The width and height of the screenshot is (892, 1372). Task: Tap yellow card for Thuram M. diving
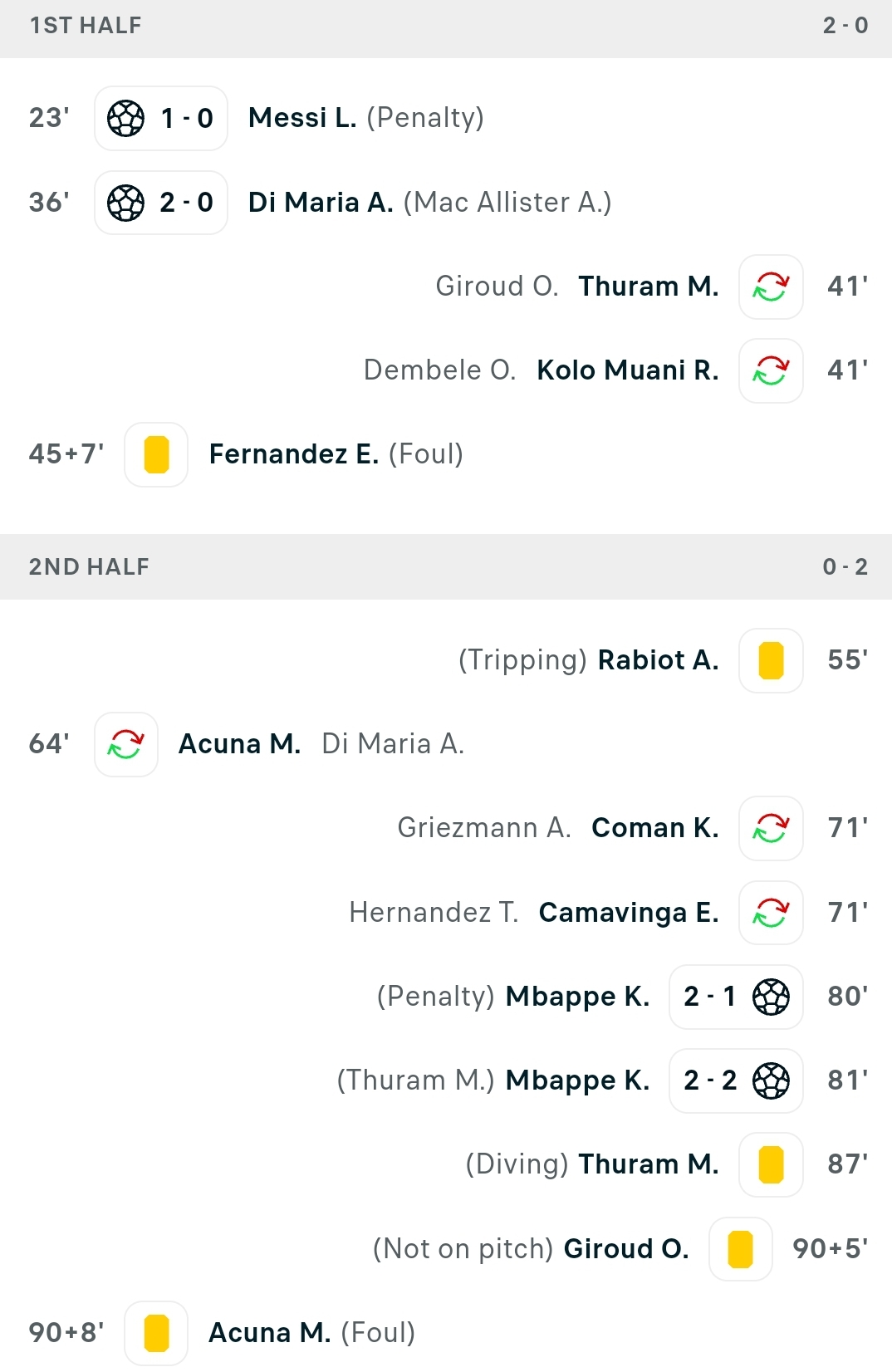[771, 1164]
